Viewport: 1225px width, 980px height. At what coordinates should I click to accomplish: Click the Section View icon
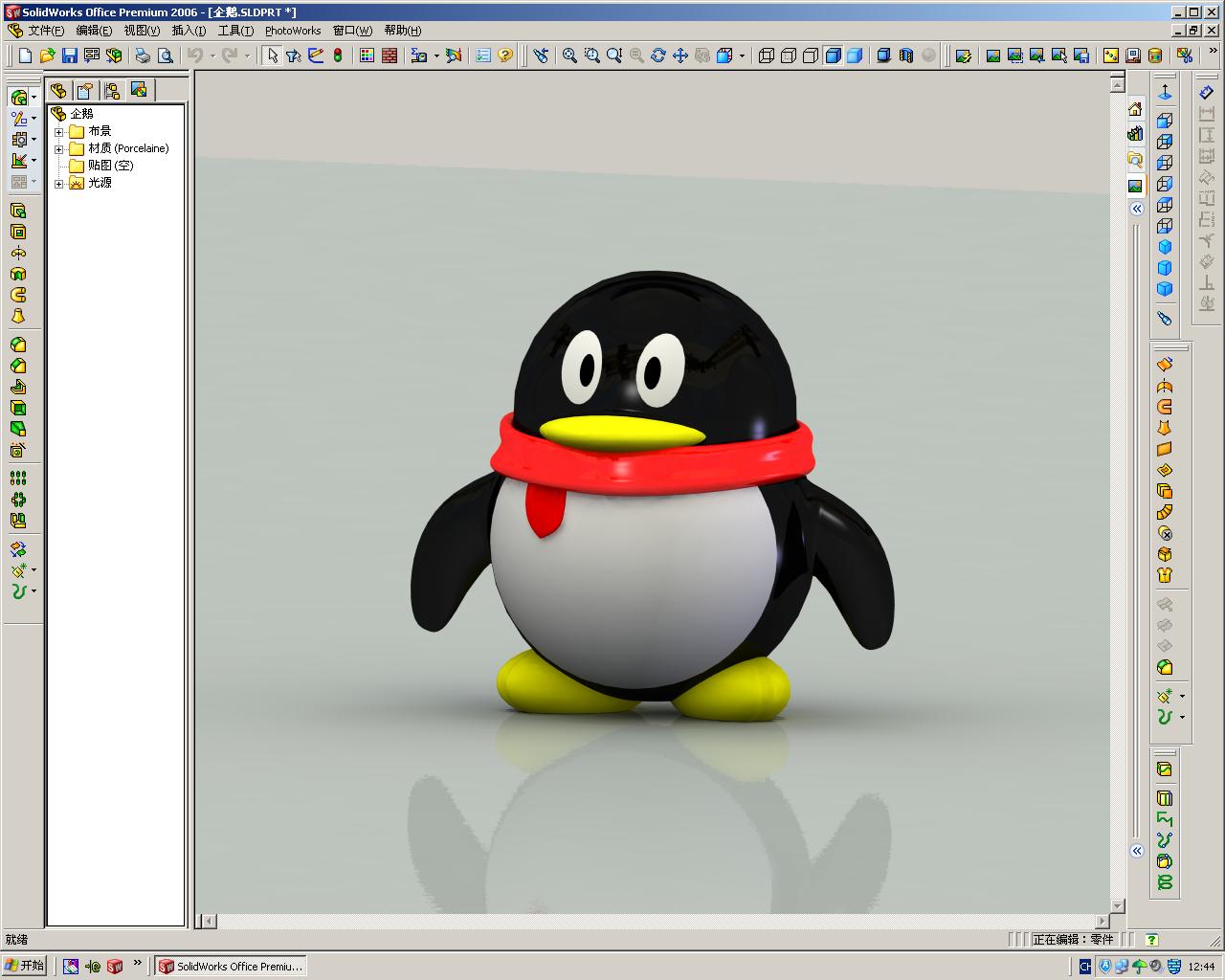tap(905, 56)
